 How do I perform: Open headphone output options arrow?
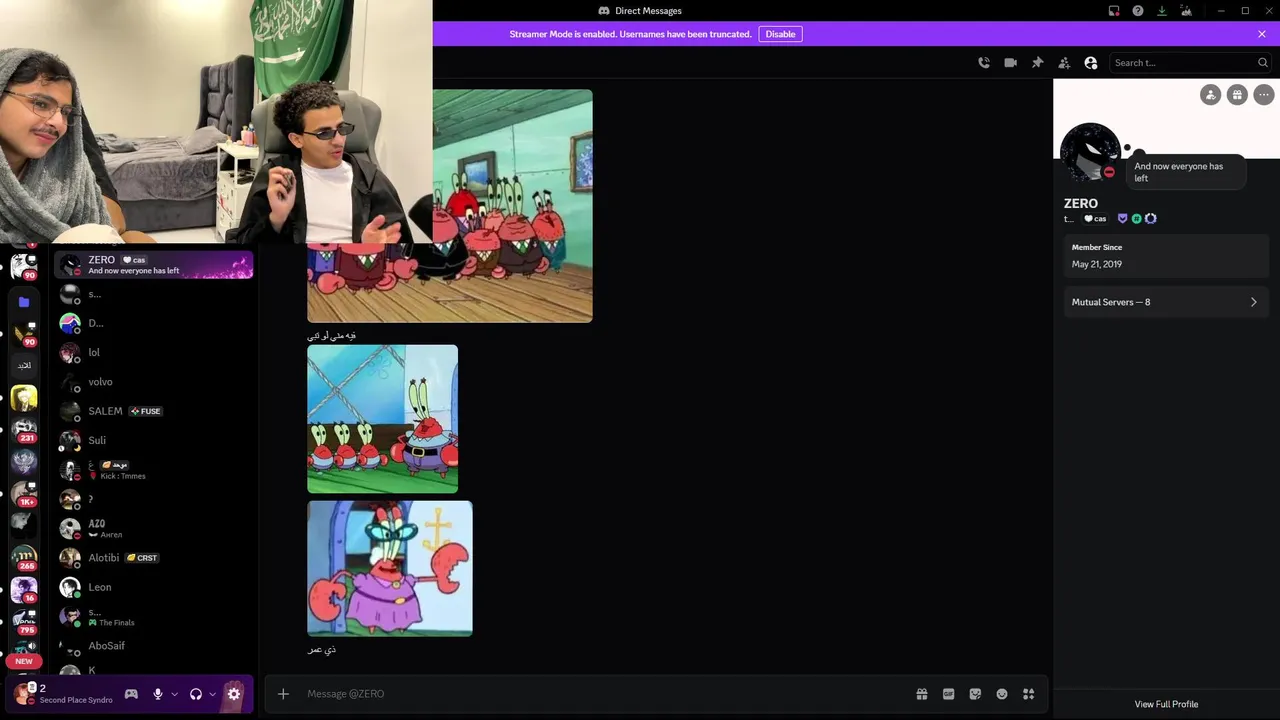(213, 694)
